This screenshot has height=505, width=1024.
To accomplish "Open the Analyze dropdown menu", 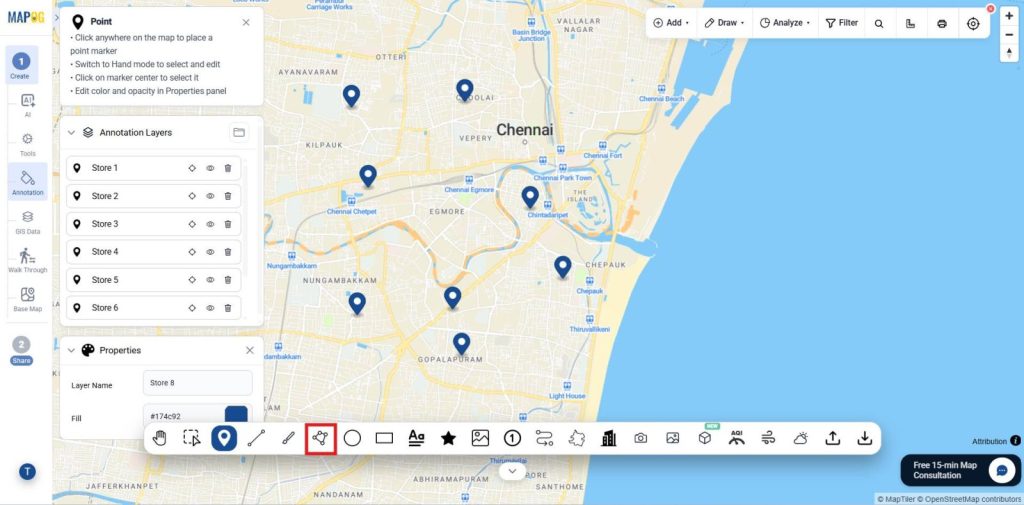I will click(784, 23).
